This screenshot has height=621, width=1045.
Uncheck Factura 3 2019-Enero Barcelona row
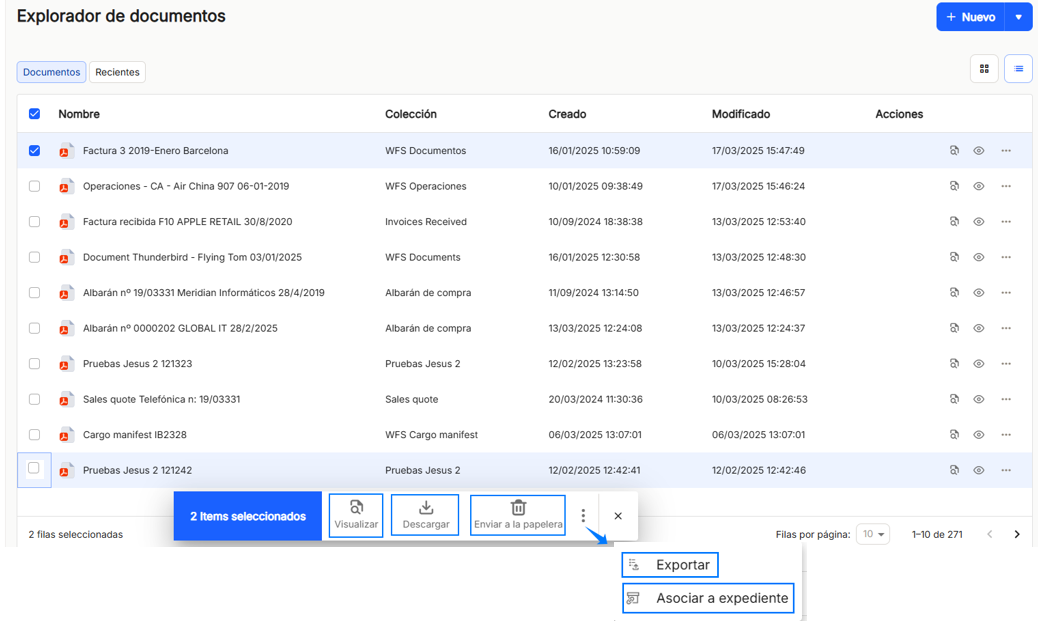tap(35, 151)
